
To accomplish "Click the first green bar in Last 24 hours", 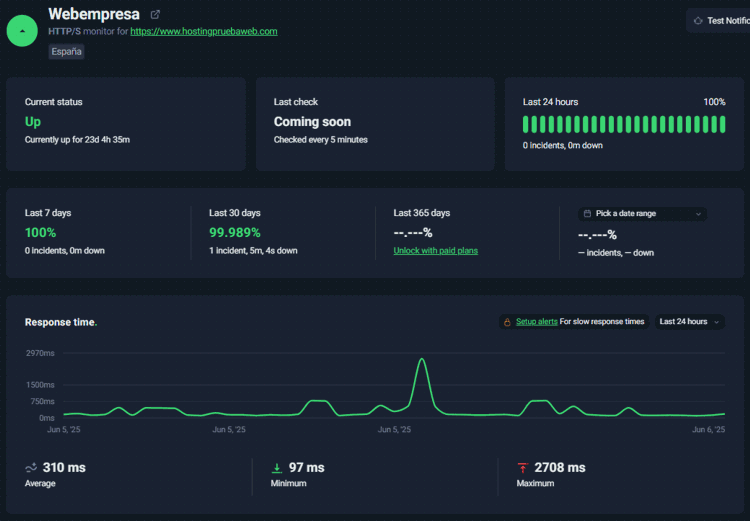I will click(526, 124).
